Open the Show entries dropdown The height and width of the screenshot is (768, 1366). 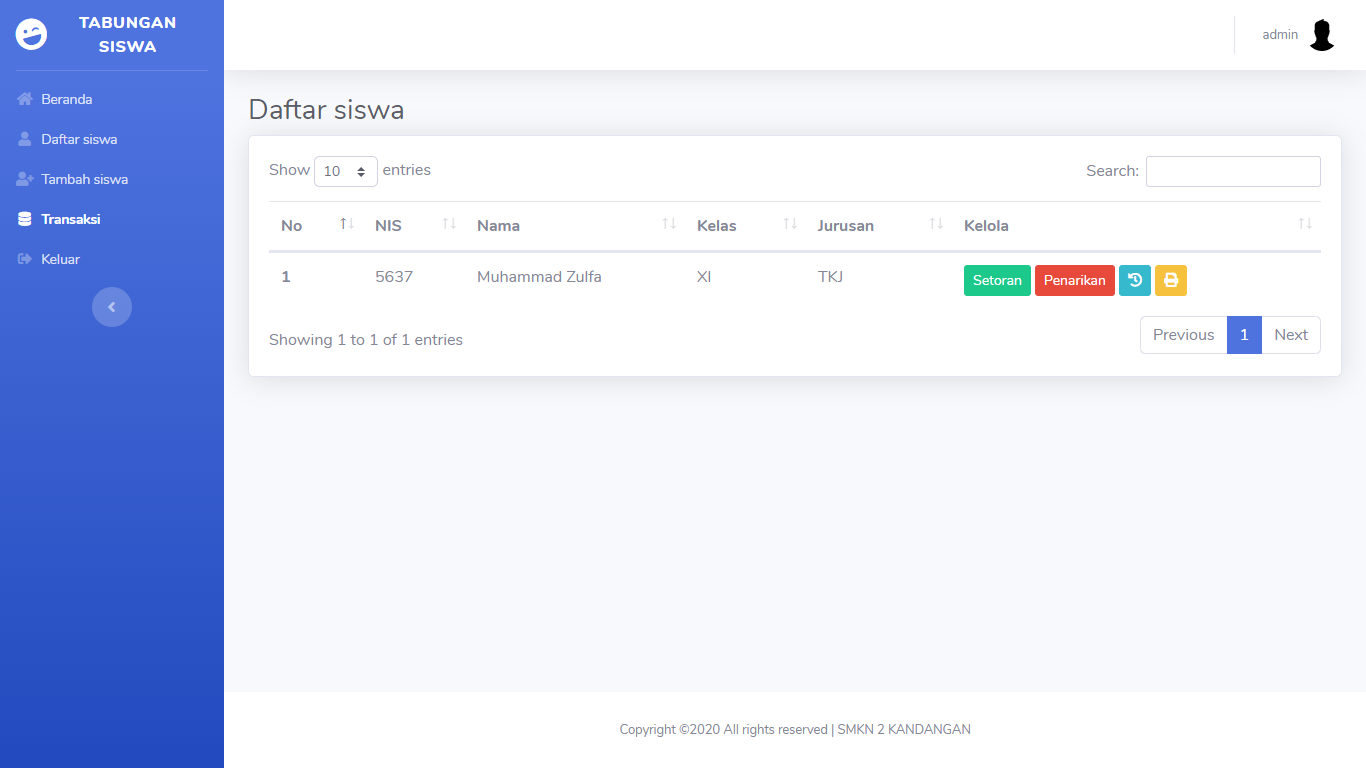coord(346,171)
